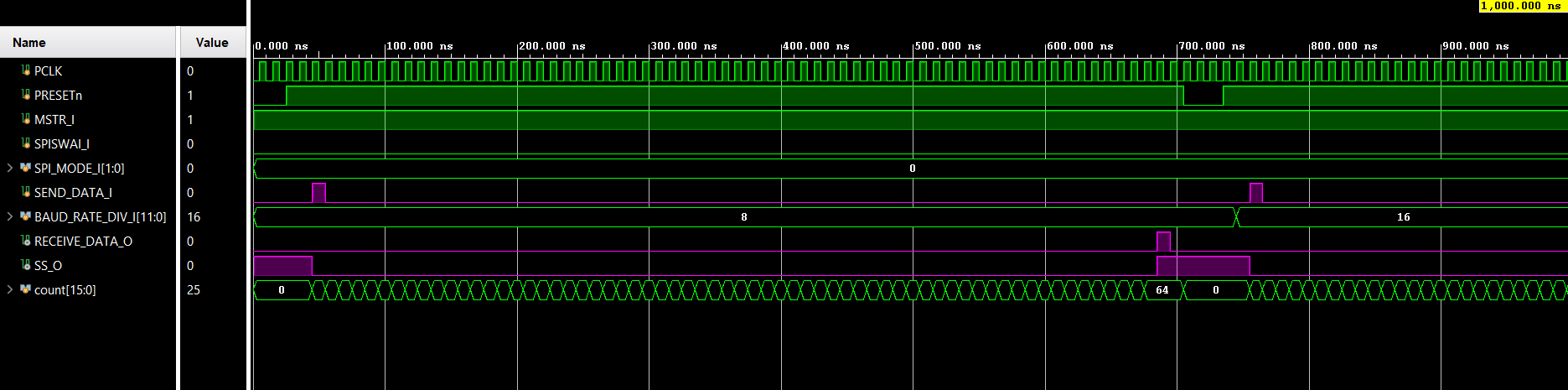Click the PRESETn signal icon
Screen dimensions: 1568x390
[26, 96]
